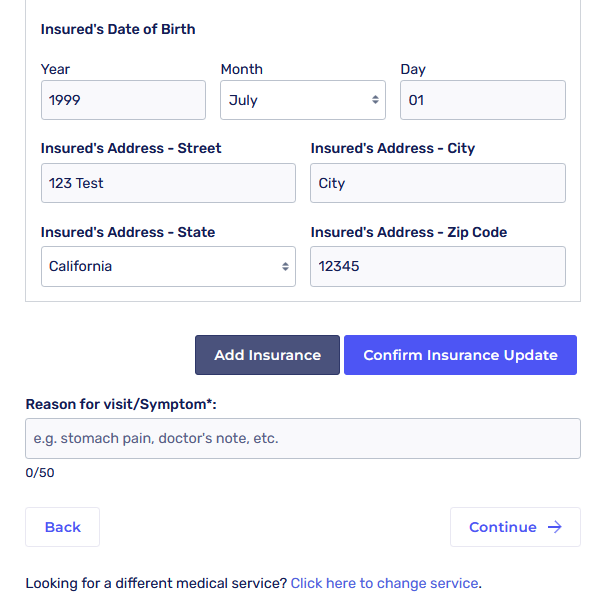
Task: Click the Reason for visit/Symptom text box
Action: pyautogui.click(x=302, y=438)
